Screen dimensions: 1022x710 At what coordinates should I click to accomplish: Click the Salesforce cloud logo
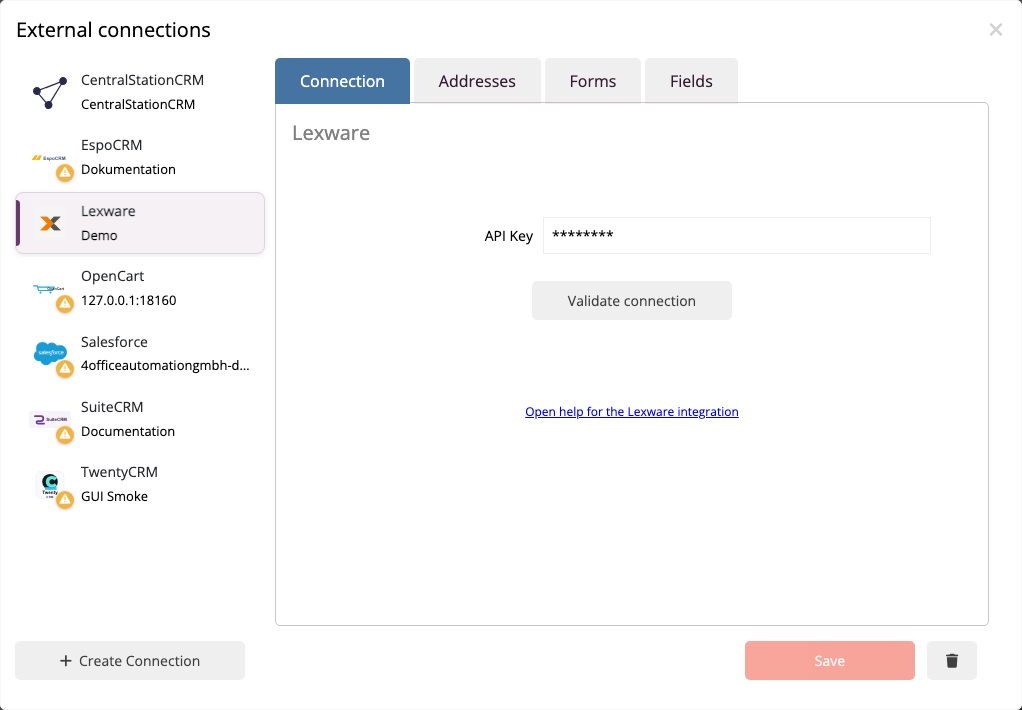(x=50, y=353)
